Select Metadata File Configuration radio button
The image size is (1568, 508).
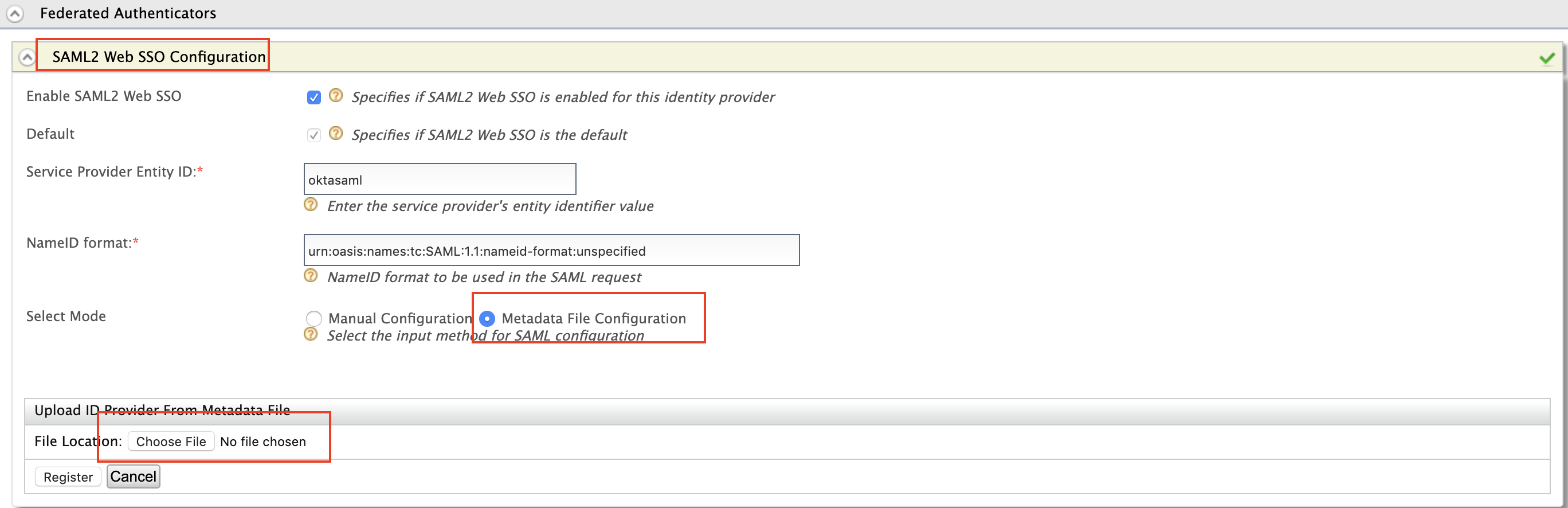(x=487, y=319)
